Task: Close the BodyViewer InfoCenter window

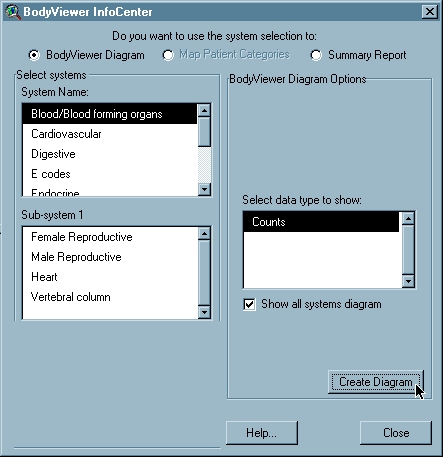Action: pos(430,12)
